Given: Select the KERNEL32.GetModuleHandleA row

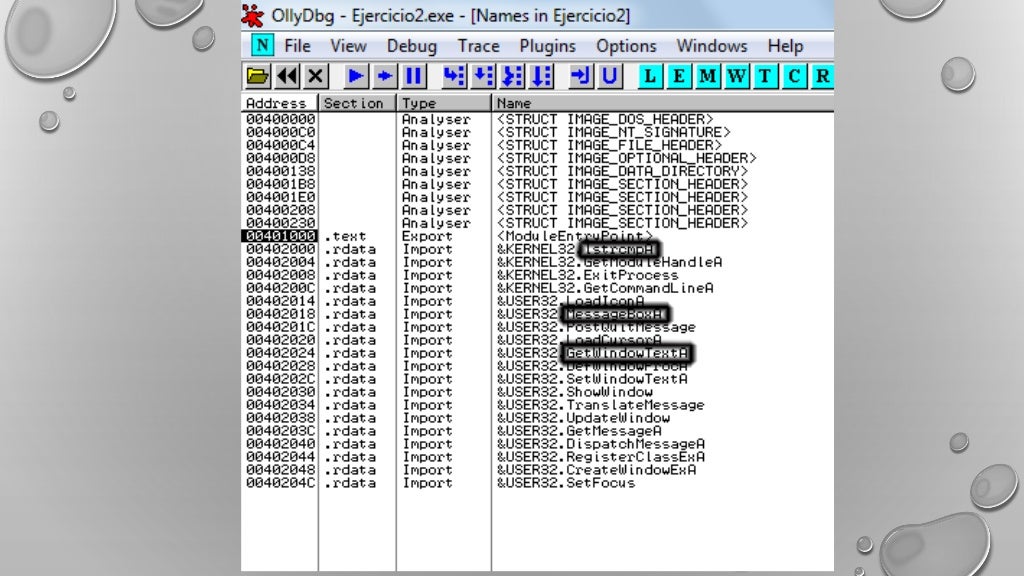Looking at the screenshot, I should [537, 262].
